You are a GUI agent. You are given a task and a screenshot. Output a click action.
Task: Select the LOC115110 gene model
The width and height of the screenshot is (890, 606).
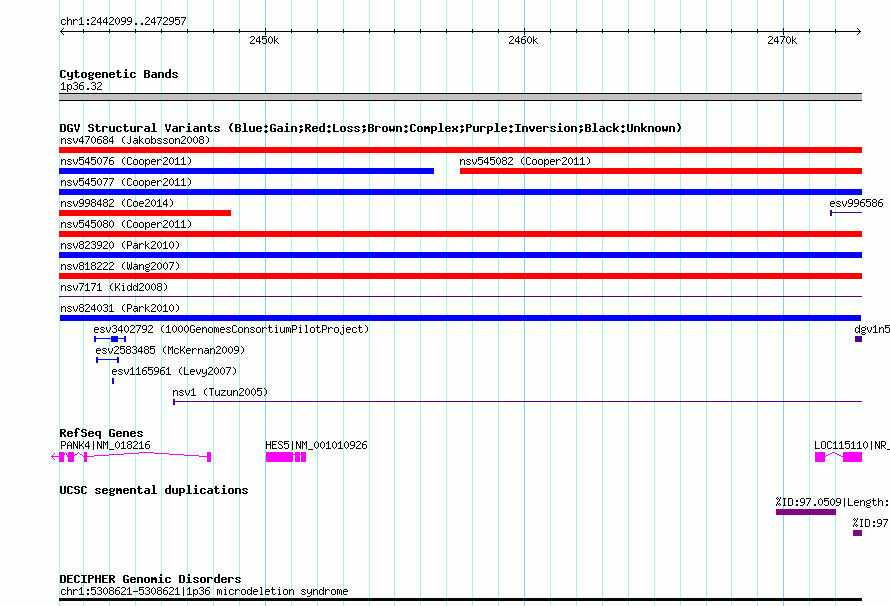click(838, 457)
